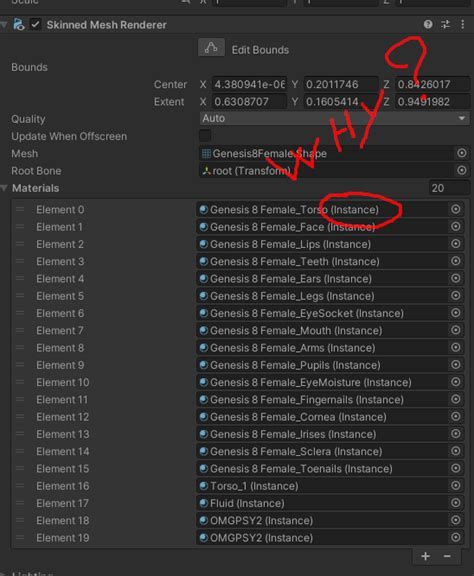This screenshot has height=576, width=474.
Task: Open Skinned Mesh Renderer help reference icon
Action: (428, 25)
